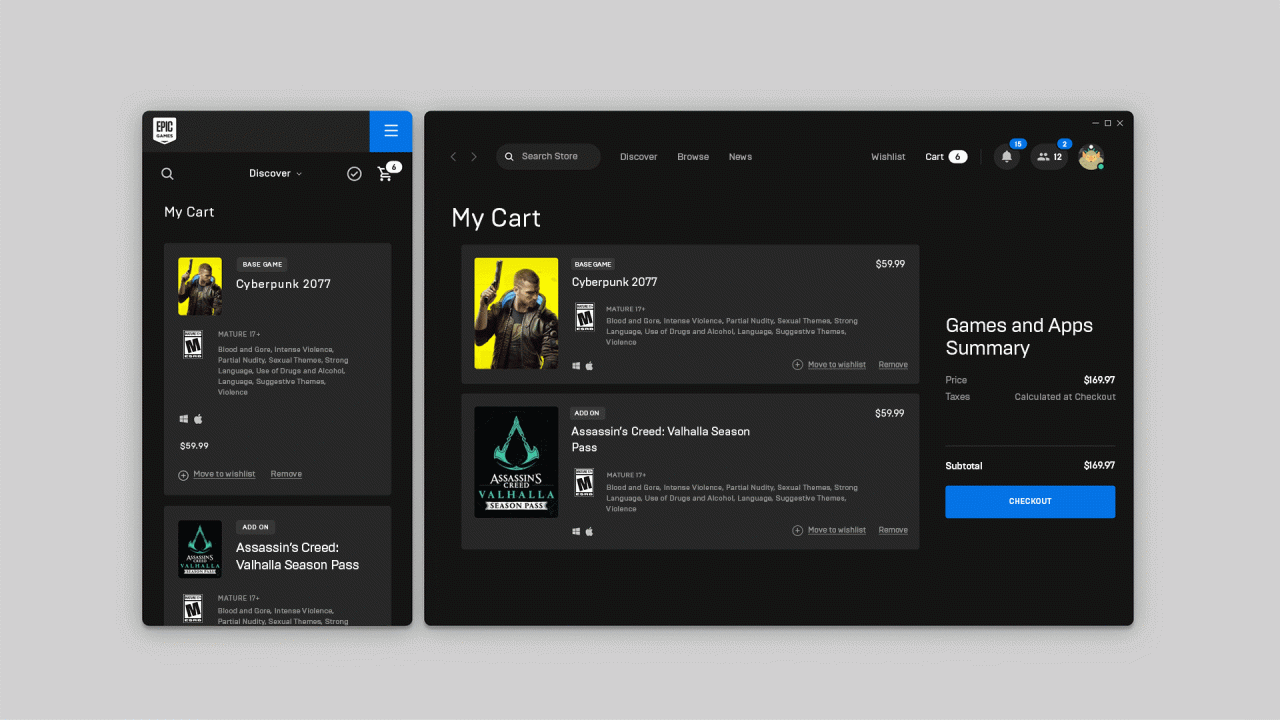The width and height of the screenshot is (1280, 720).
Task: Click the Epic Games logo in mobile view
Action: pos(165,131)
